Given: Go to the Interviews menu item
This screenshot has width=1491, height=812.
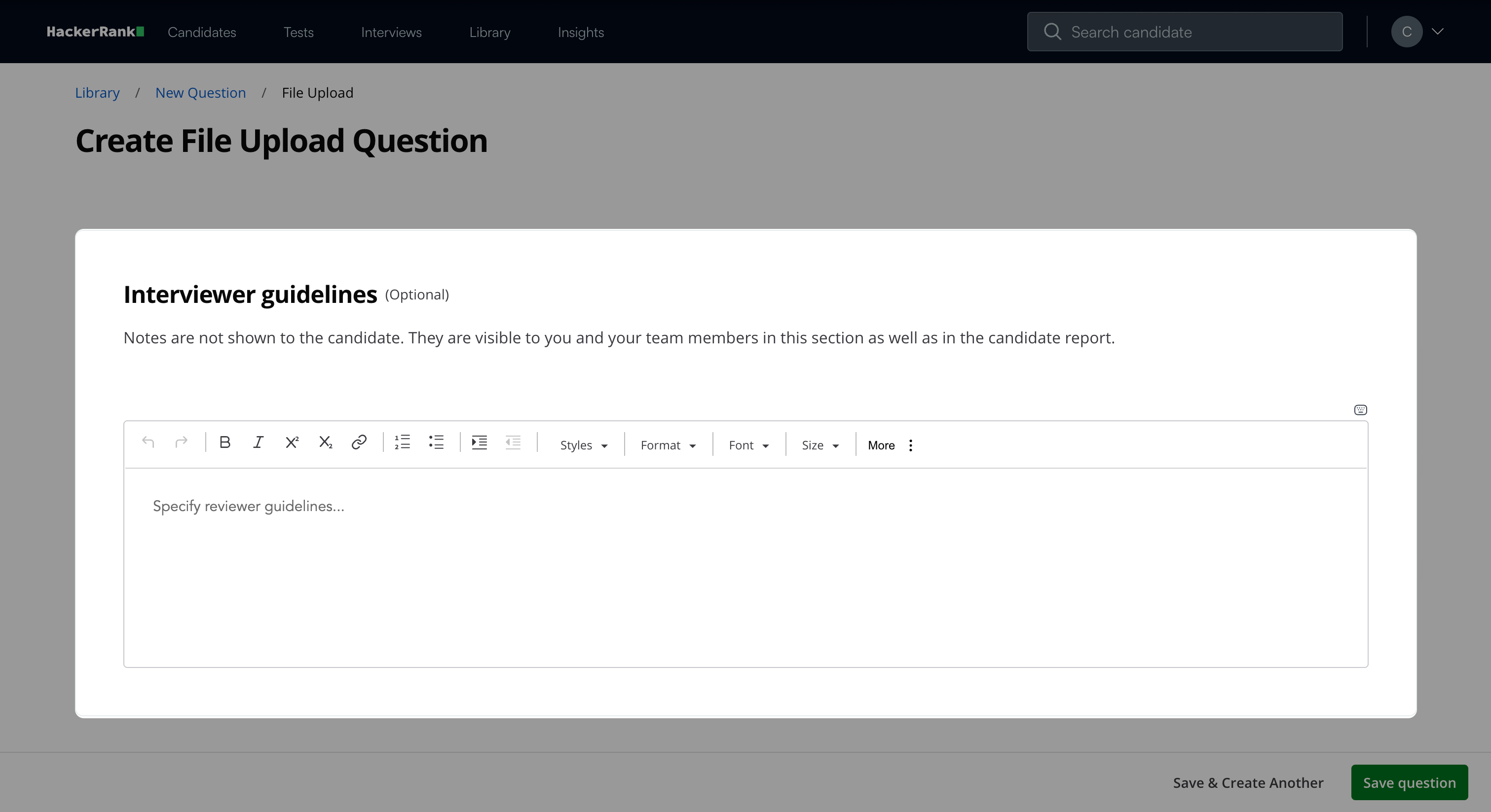Looking at the screenshot, I should tap(391, 33).
